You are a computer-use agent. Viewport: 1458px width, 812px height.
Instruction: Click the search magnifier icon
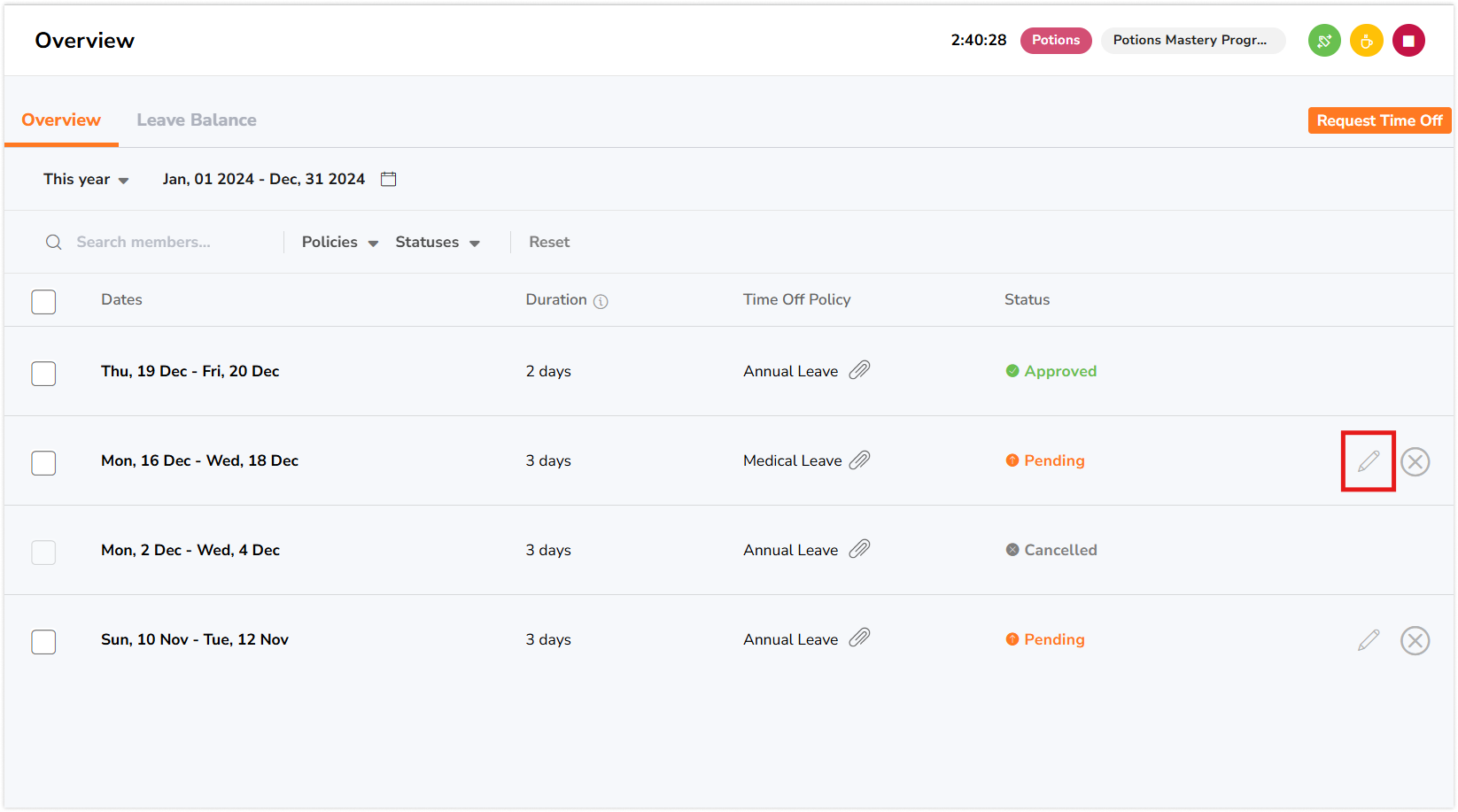pos(54,242)
